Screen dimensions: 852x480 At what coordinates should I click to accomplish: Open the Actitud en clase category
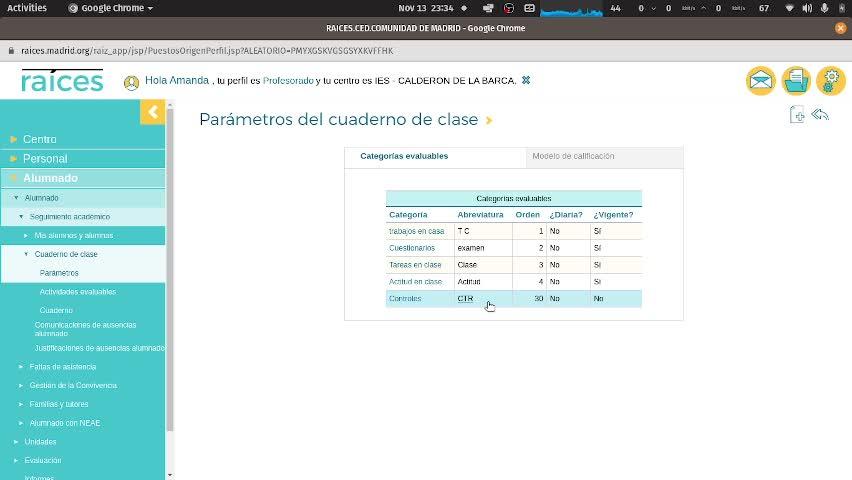[416, 282]
